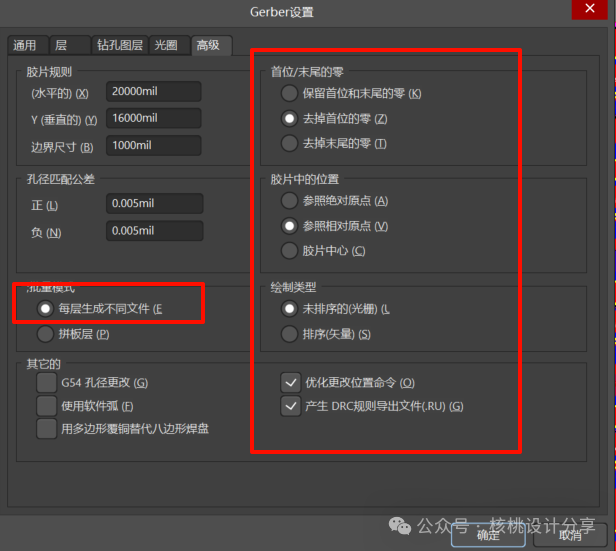Enable 使用软件弧 checkbox
This screenshot has height=551, width=616.
point(45,405)
